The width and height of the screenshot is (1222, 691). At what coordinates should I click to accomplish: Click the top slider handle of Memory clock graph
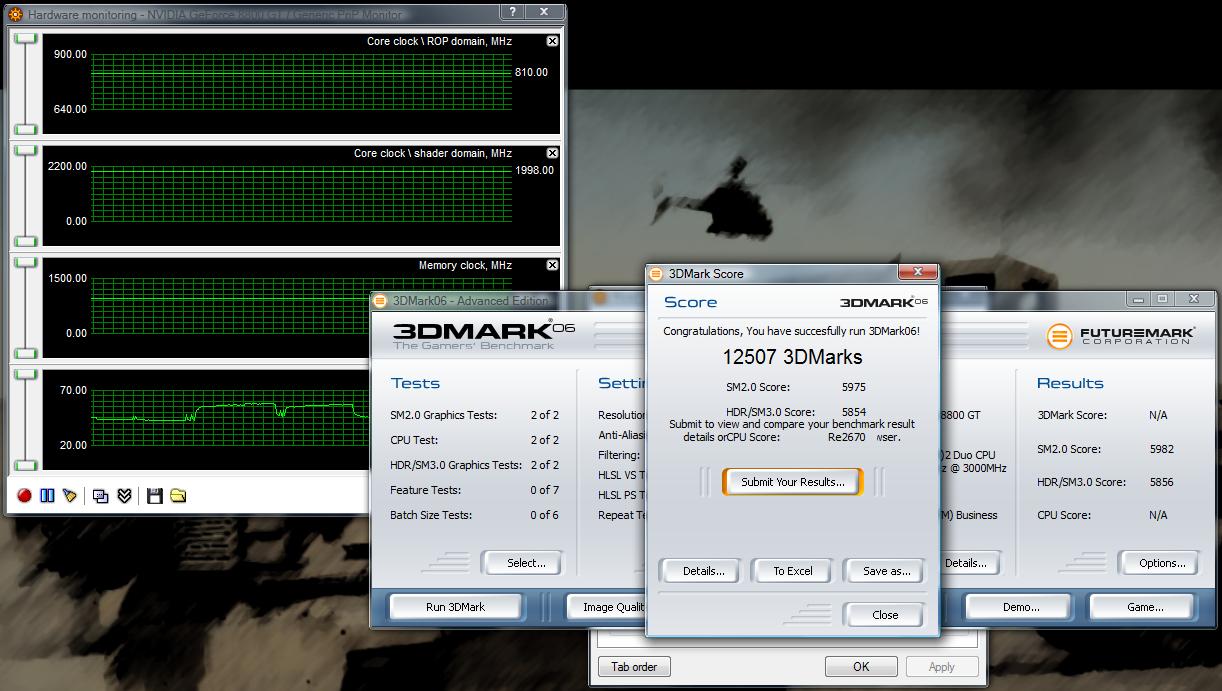point(26,263)
